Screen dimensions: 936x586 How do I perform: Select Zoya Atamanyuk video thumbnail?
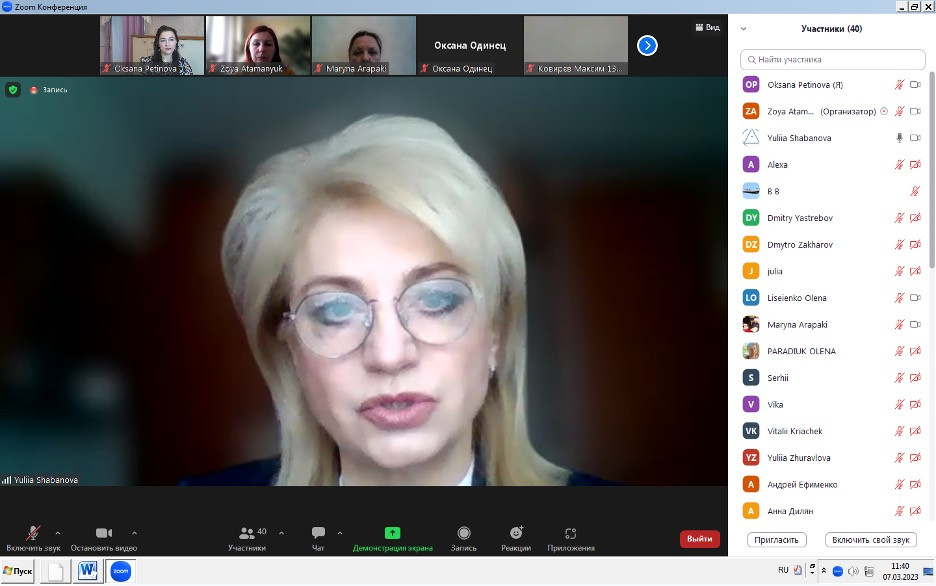[x=258, y=45]
